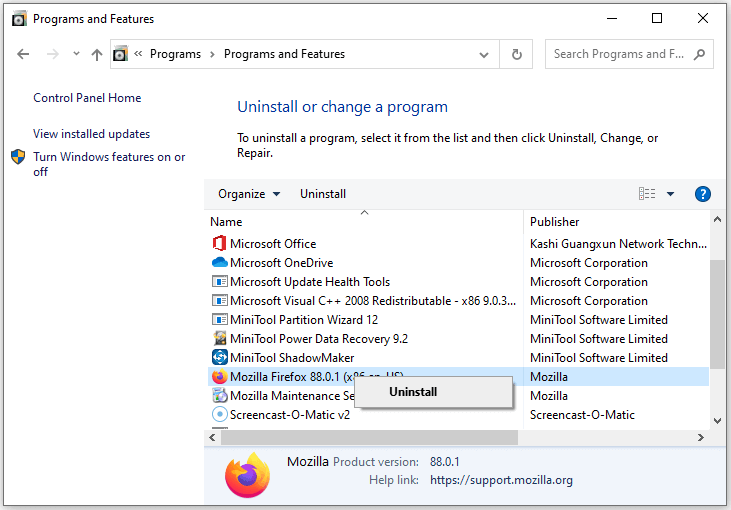Image resolution: width=731 pixels, height=510 pixels.
Task: Refresh the Programs and Features list
Action: tap(517, 55)
